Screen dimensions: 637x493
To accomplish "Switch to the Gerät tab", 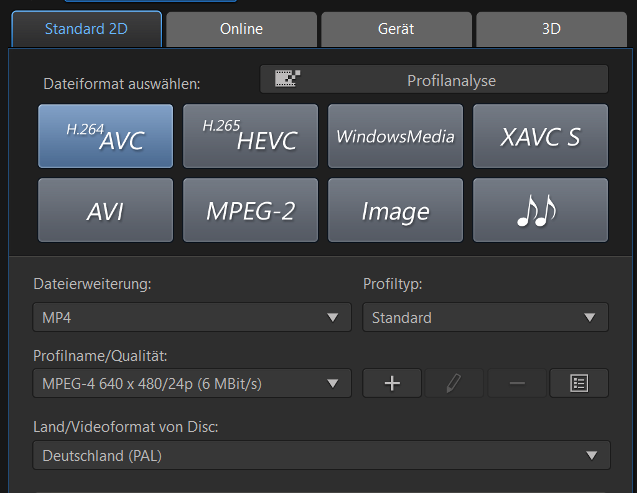I will tap(396, 29).
